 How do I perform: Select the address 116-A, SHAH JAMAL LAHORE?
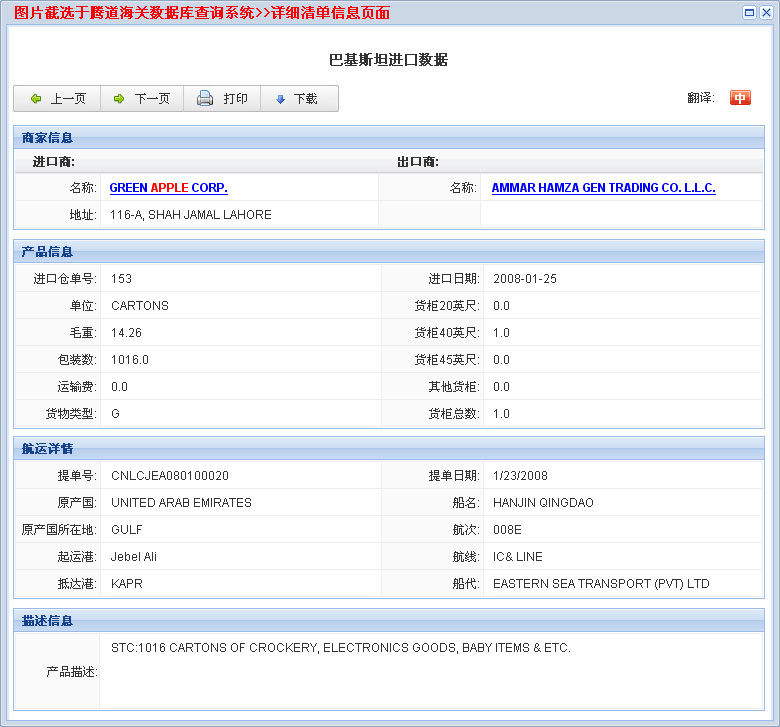(190, 215)
